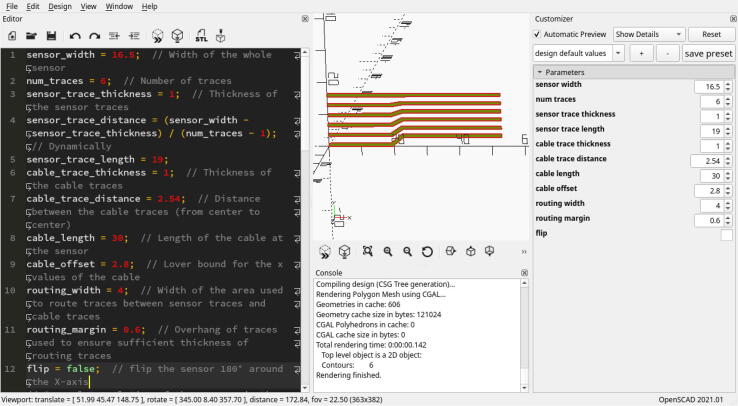Open the File menu
This screenshot has height=406, width=738.
(12, 7)
